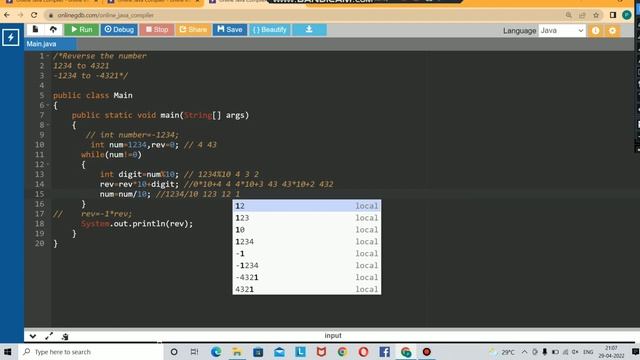The image size is (640, 360).
Task: Click line 18 println statement
Action: [x=137, y=224]
